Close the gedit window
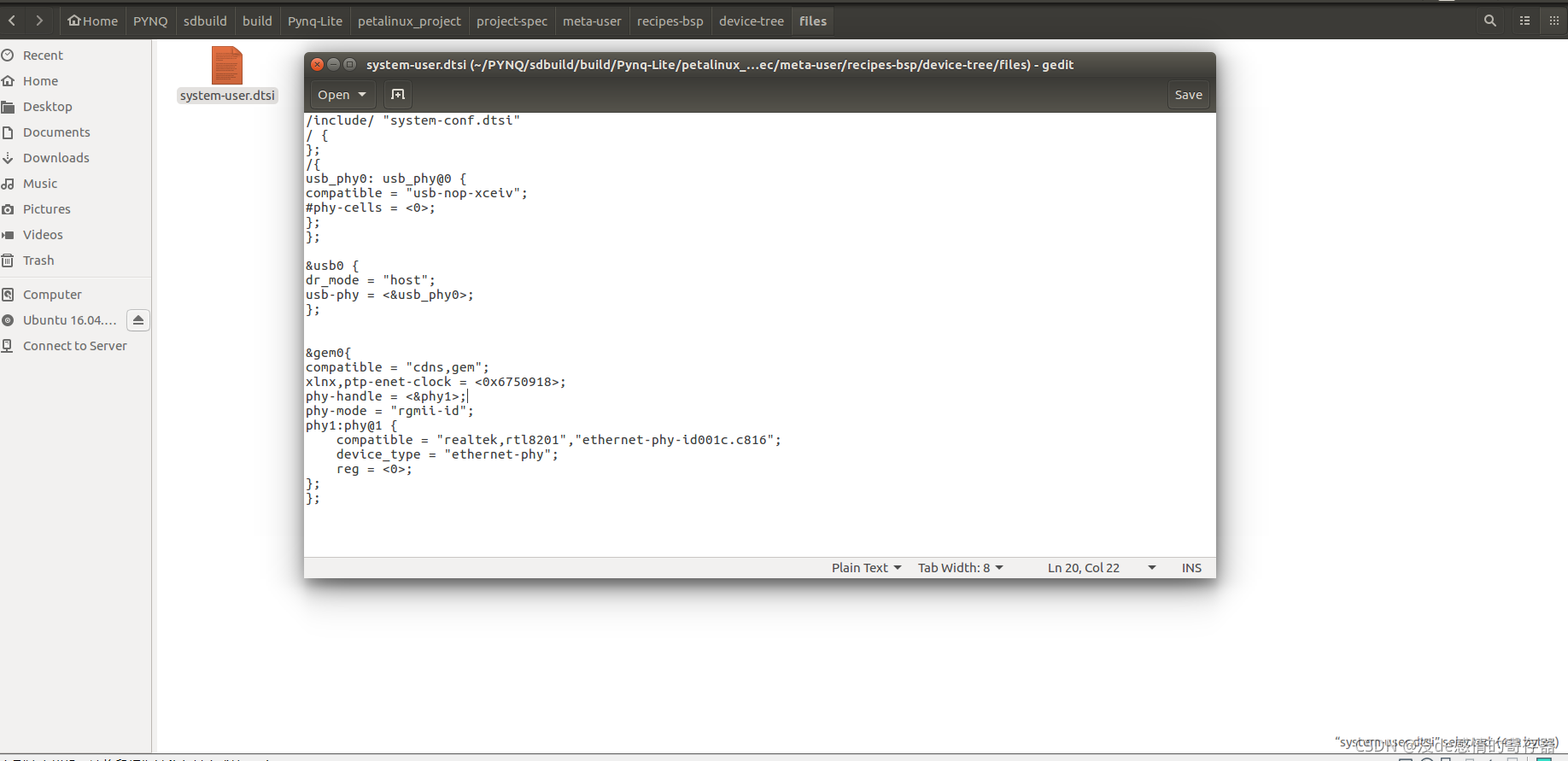Image resolution: width=1568 pixels, height=761 pixels. (x=318, y=64)
